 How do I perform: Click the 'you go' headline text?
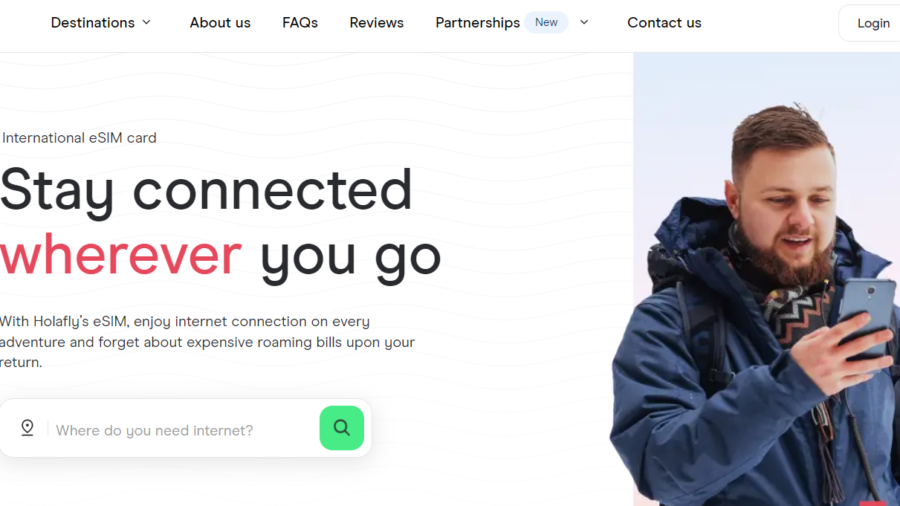[x=351, y=258]
